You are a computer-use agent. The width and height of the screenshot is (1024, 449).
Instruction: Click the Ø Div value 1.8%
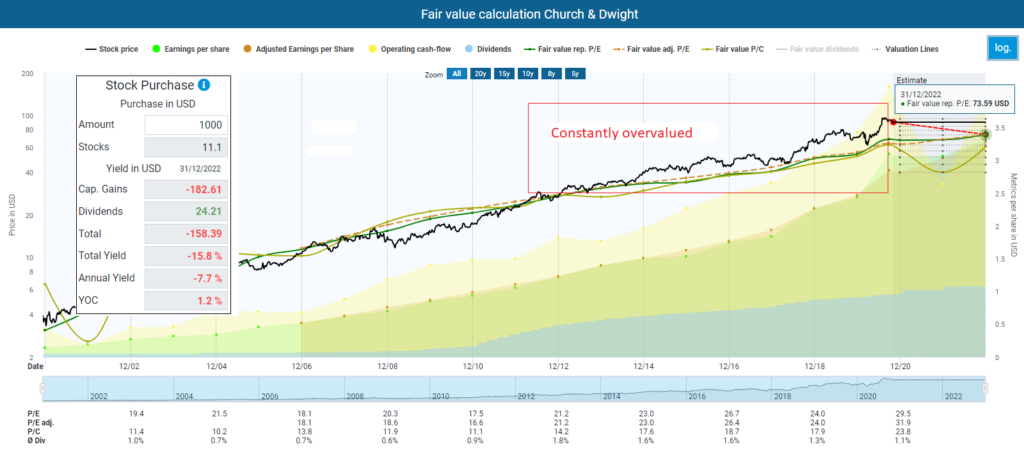click(x=560, y=440)
